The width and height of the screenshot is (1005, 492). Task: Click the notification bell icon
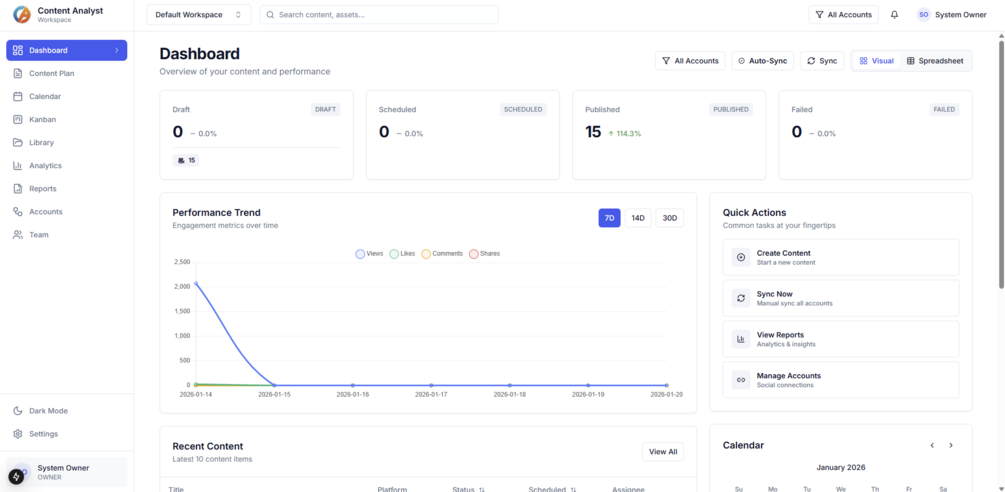[x=894, y=15]
